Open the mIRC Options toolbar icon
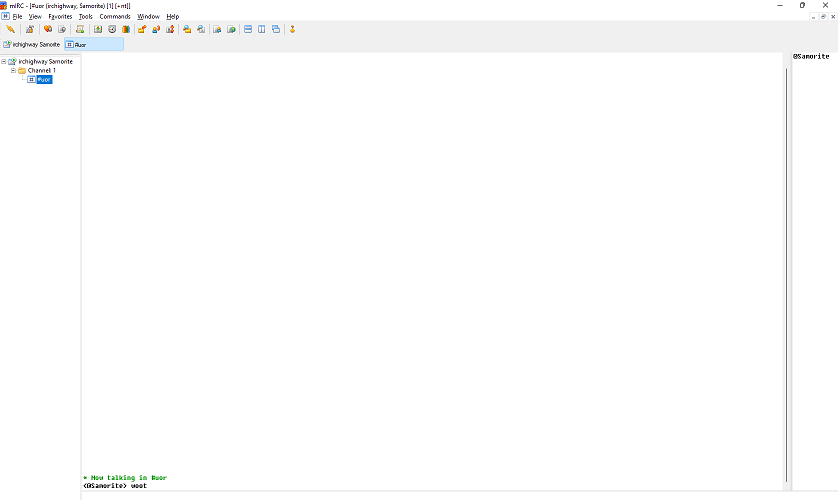Image resolution: width=838 pixels, height=500 pixels. click(30, 29)
